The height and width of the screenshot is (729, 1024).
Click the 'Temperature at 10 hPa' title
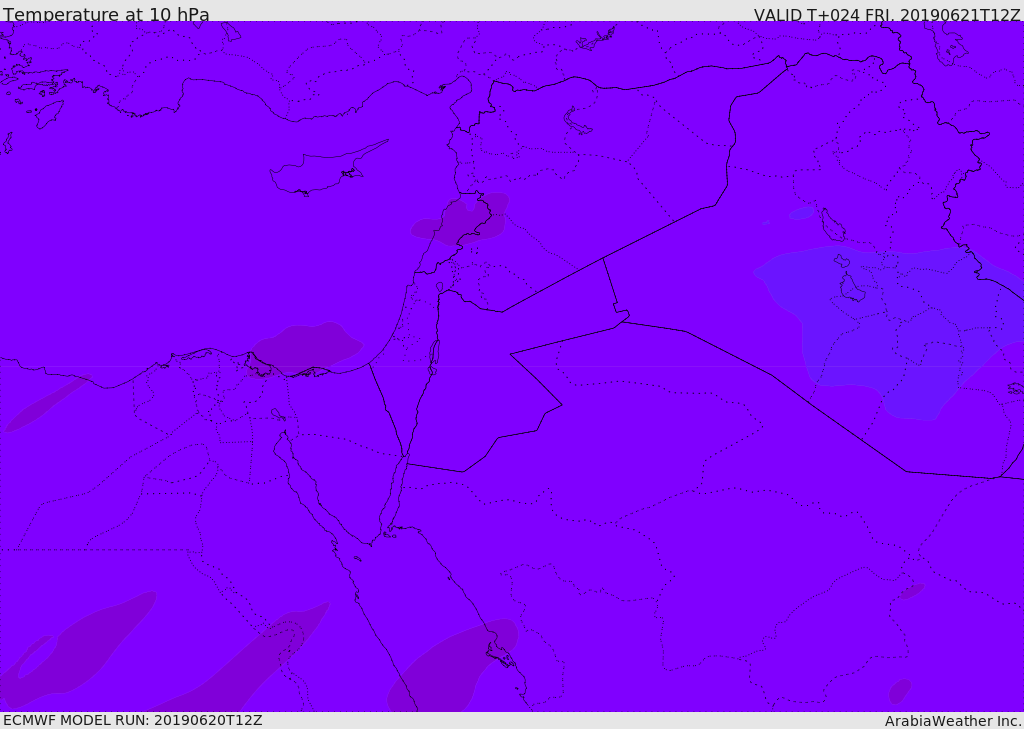[x=106, y=14]
